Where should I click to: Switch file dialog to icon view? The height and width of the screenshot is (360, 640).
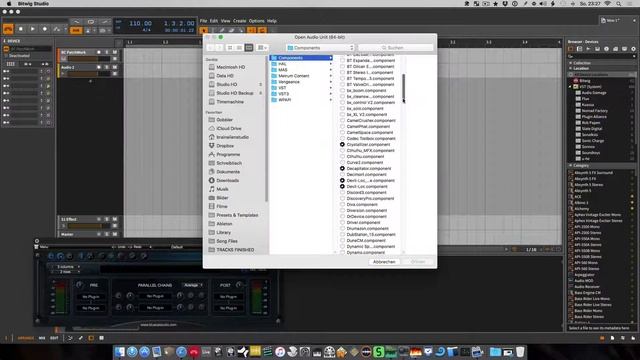coord(230,48)
